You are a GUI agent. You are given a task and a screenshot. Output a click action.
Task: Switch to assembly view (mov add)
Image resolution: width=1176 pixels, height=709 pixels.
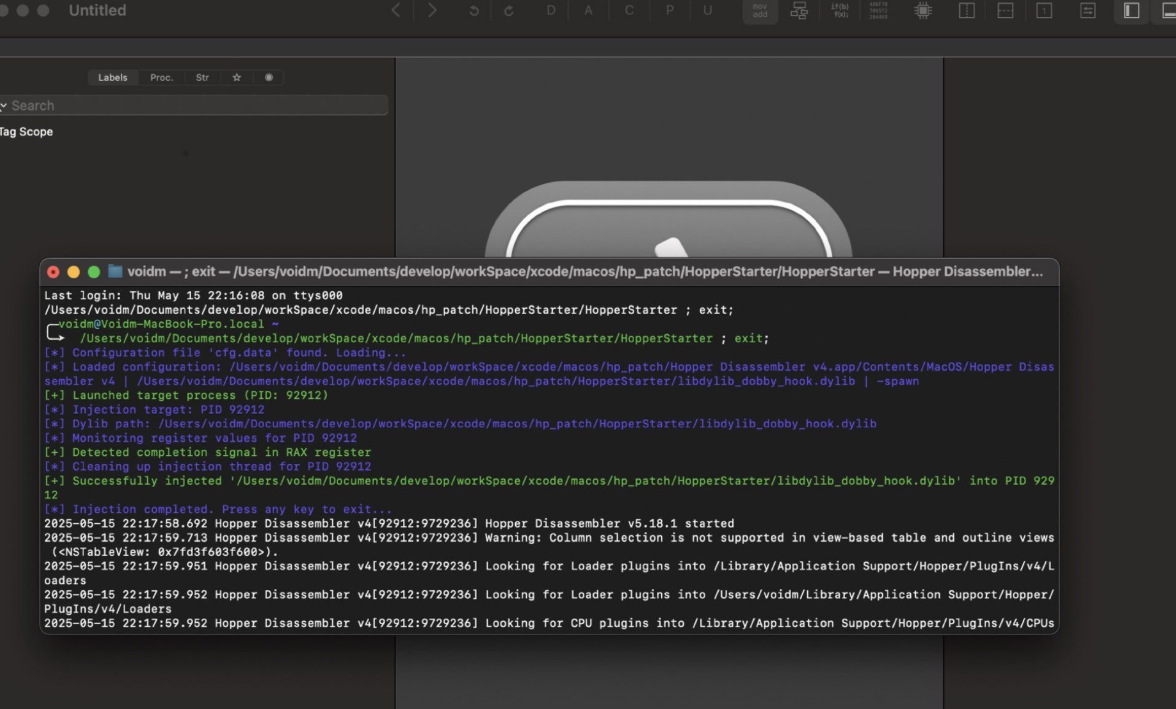(x=760, y=10)
